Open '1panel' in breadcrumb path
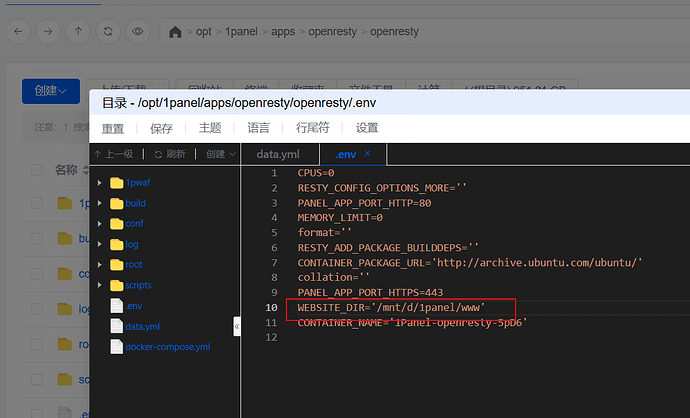 point(241,32)
